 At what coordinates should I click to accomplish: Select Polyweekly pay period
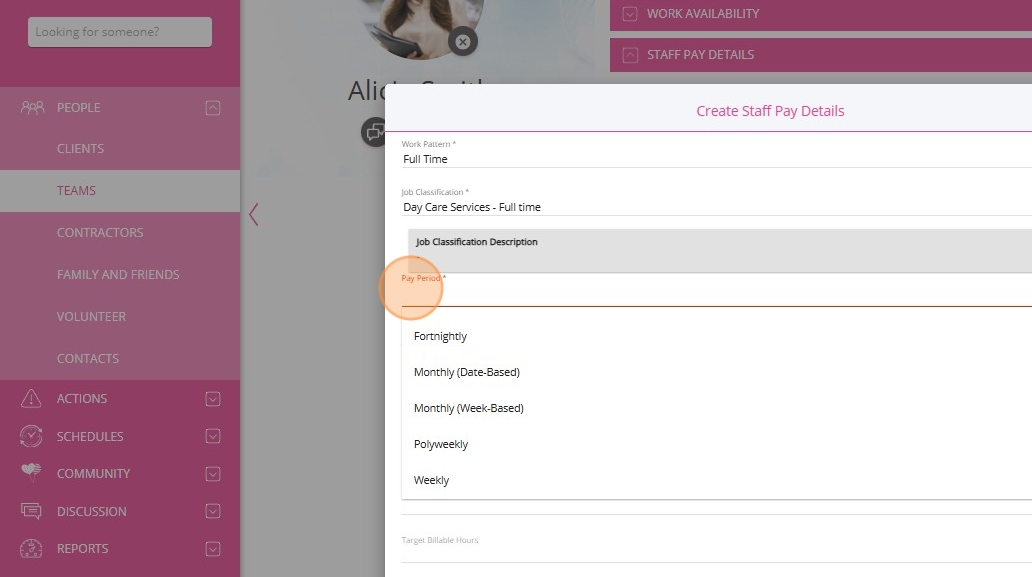tap(716, 444)
